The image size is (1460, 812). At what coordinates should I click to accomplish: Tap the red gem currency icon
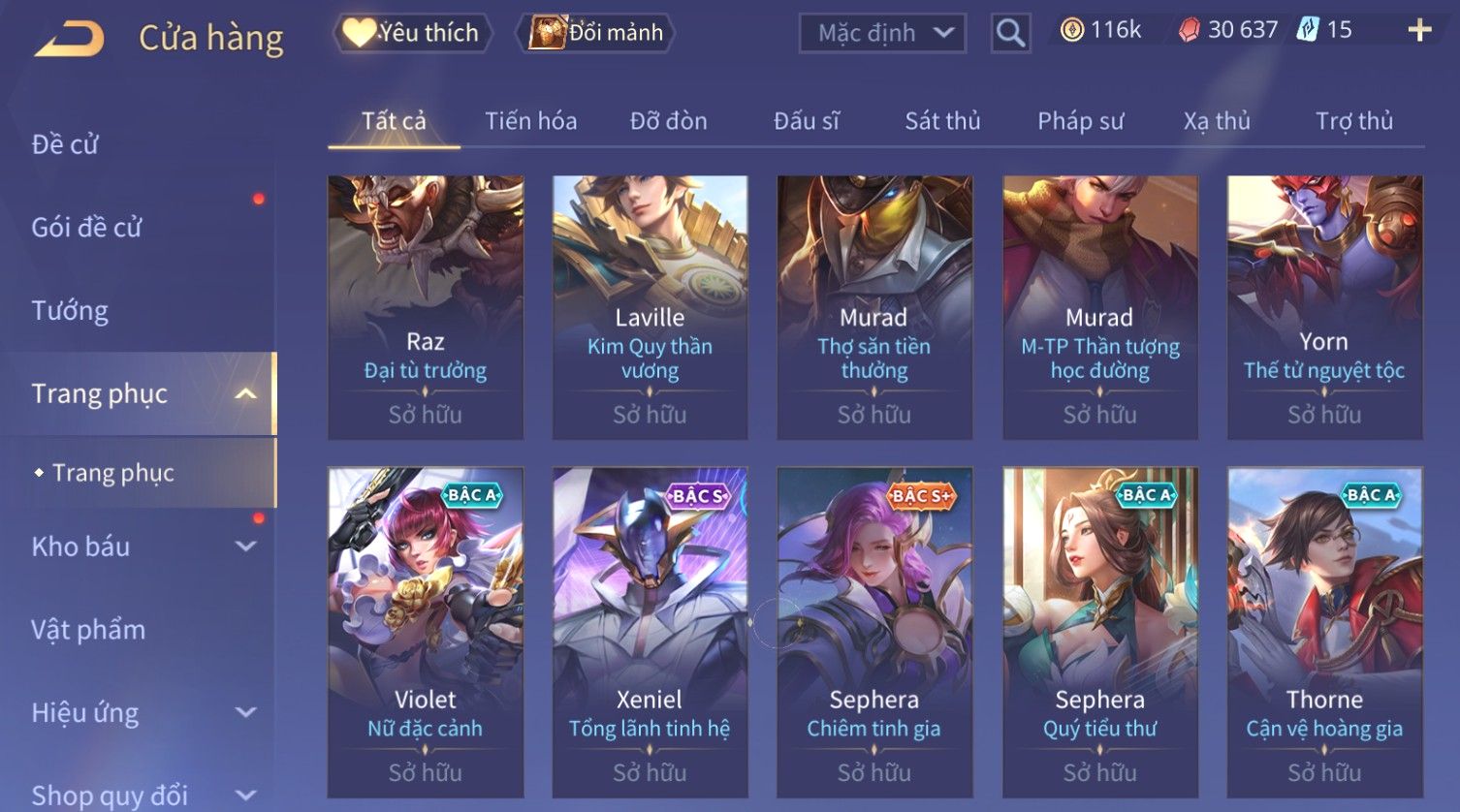point(1189,31)
